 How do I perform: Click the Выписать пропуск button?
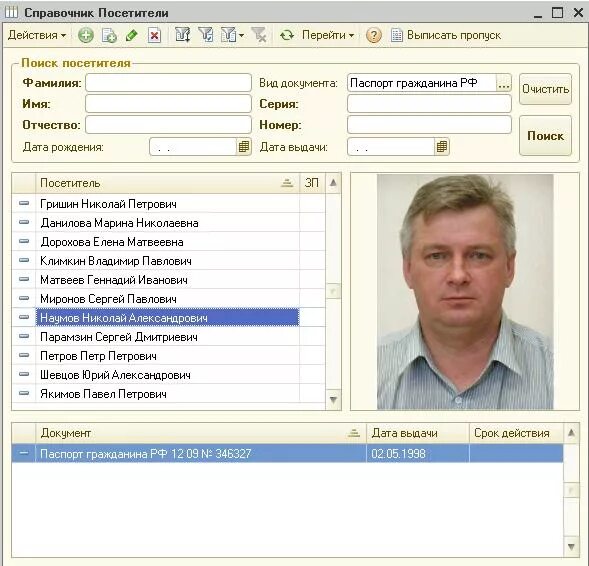(x=446, y=35)
